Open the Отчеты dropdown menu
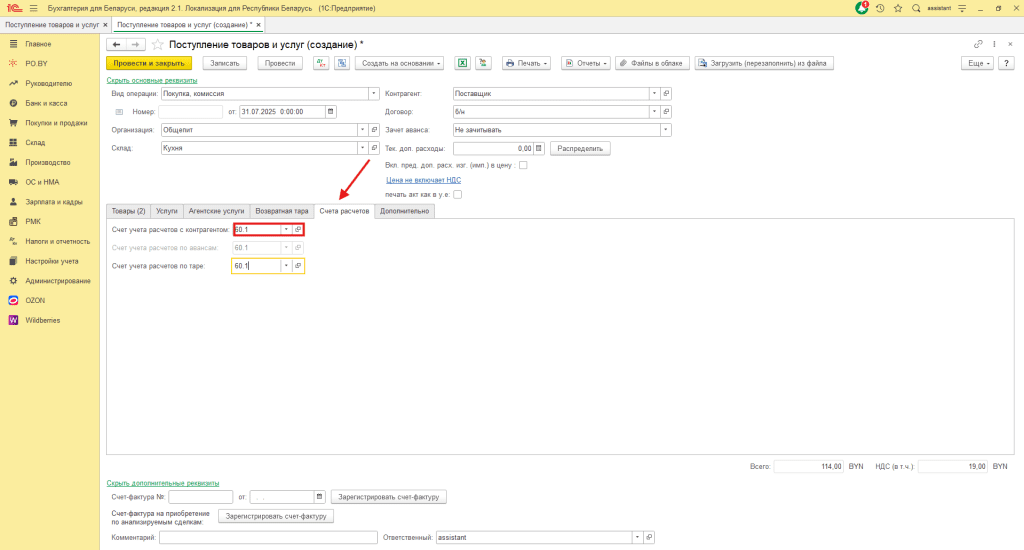The height and width of the screenshot is (550, 1024). 586,63
